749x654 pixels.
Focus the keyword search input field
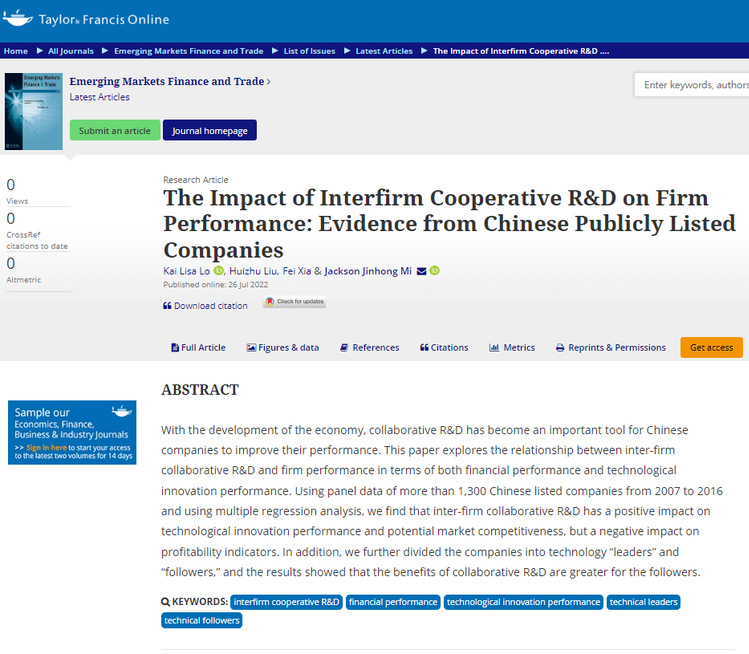692,85
